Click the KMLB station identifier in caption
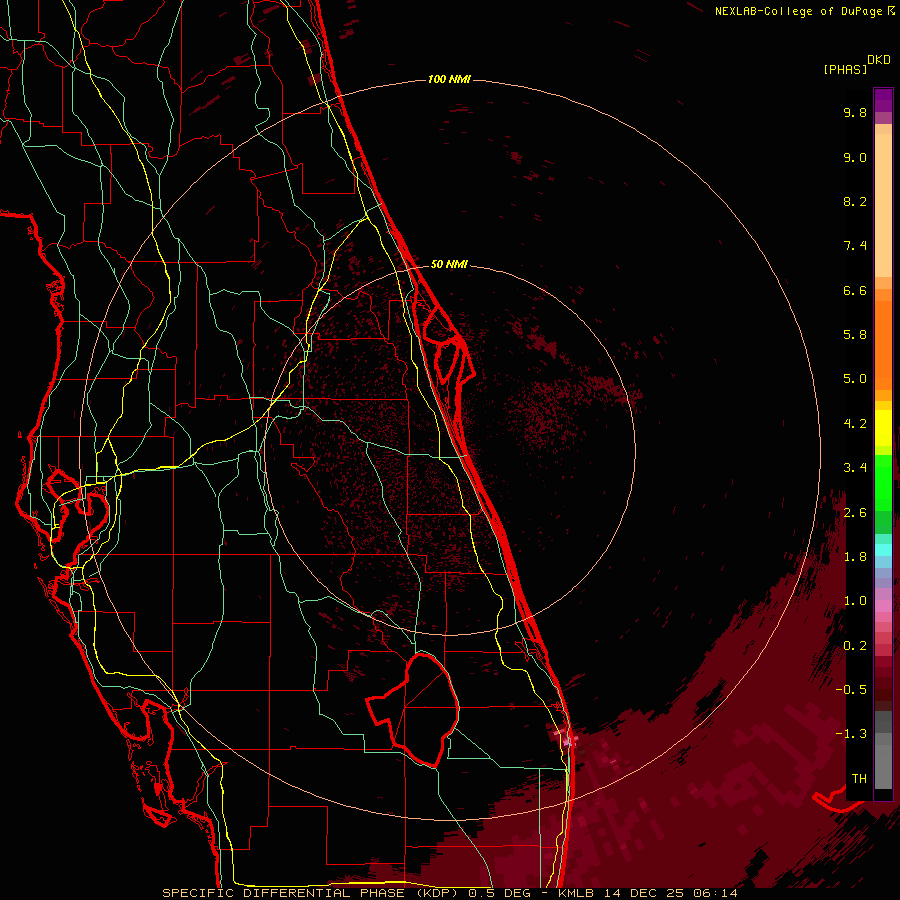 pyautogui.click(x=576, y=893)
